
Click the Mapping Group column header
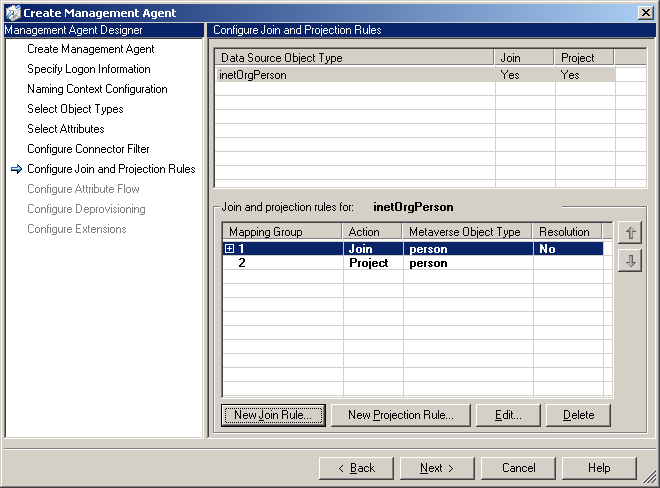coord(282,232)
